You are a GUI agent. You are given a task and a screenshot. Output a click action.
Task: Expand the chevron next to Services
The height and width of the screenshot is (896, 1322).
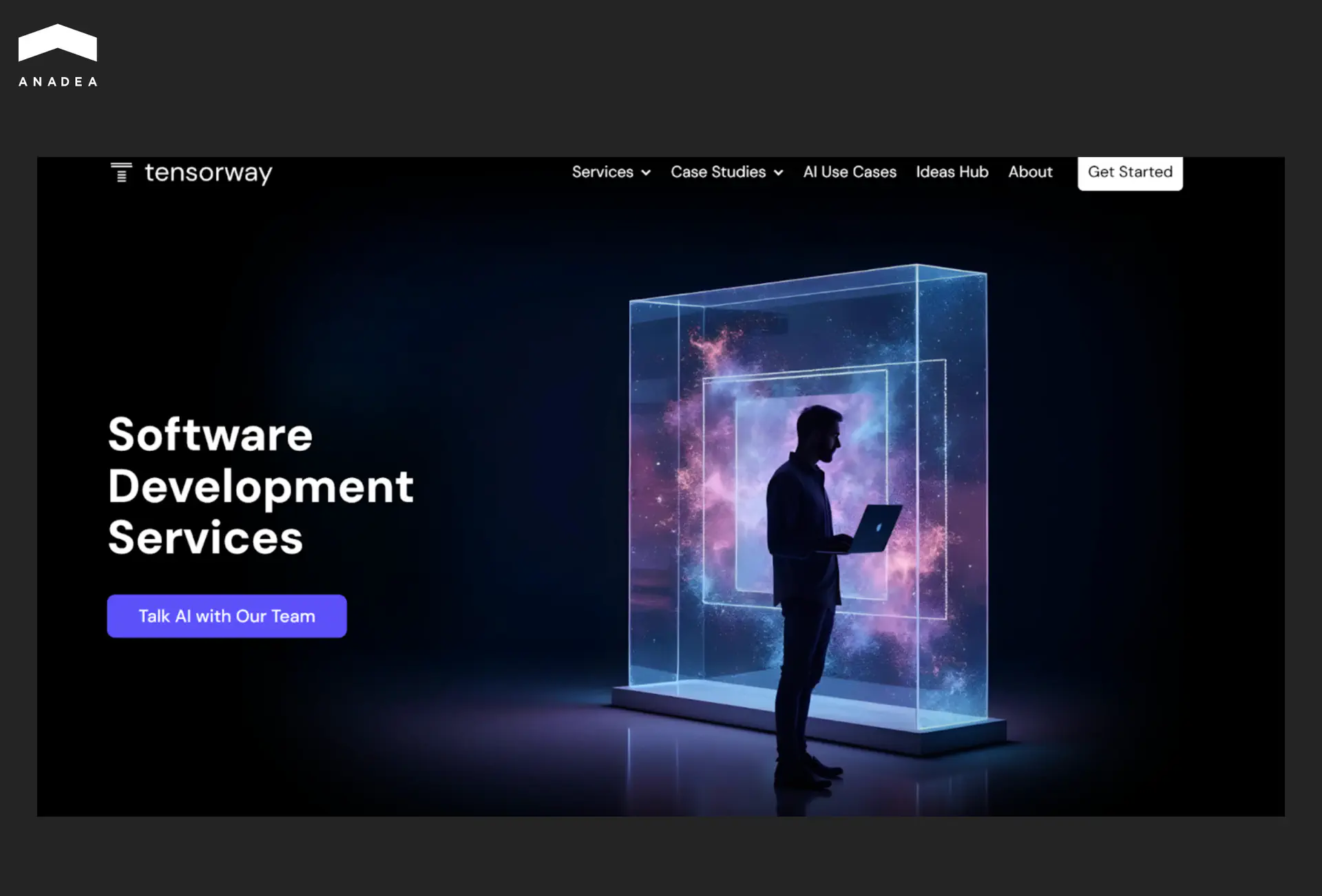coord(646,173)
